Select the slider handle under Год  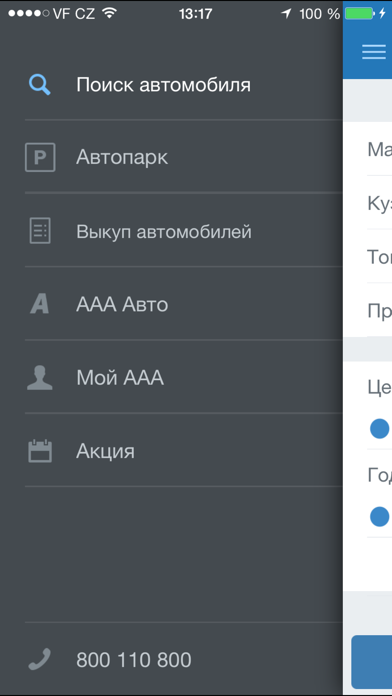pos(380,516)
